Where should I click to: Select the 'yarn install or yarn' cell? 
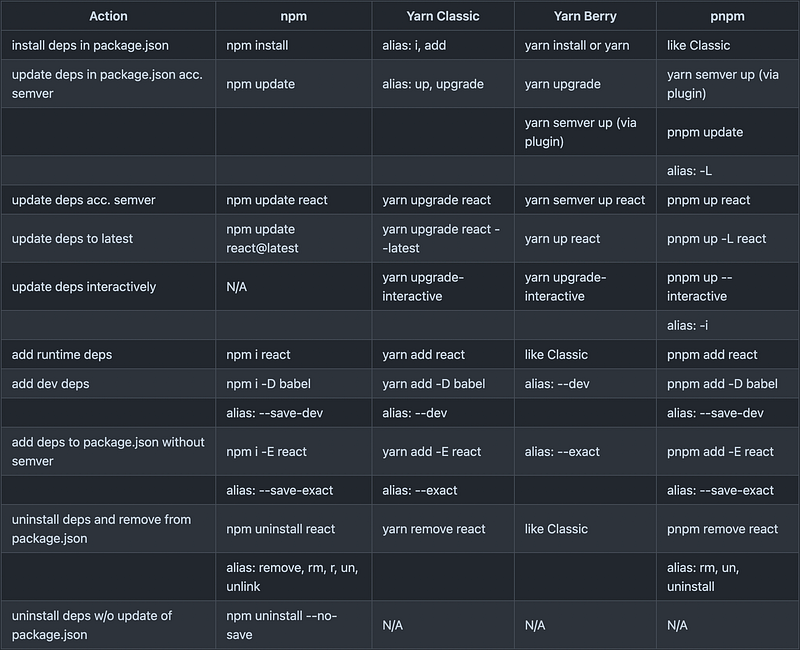tap(585, 45)
